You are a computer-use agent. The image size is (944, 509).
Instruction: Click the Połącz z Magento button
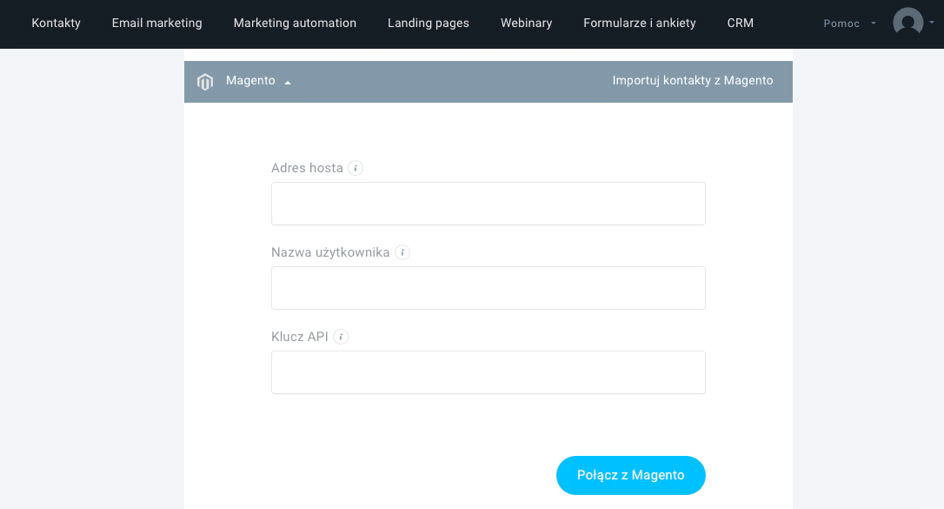630,475
